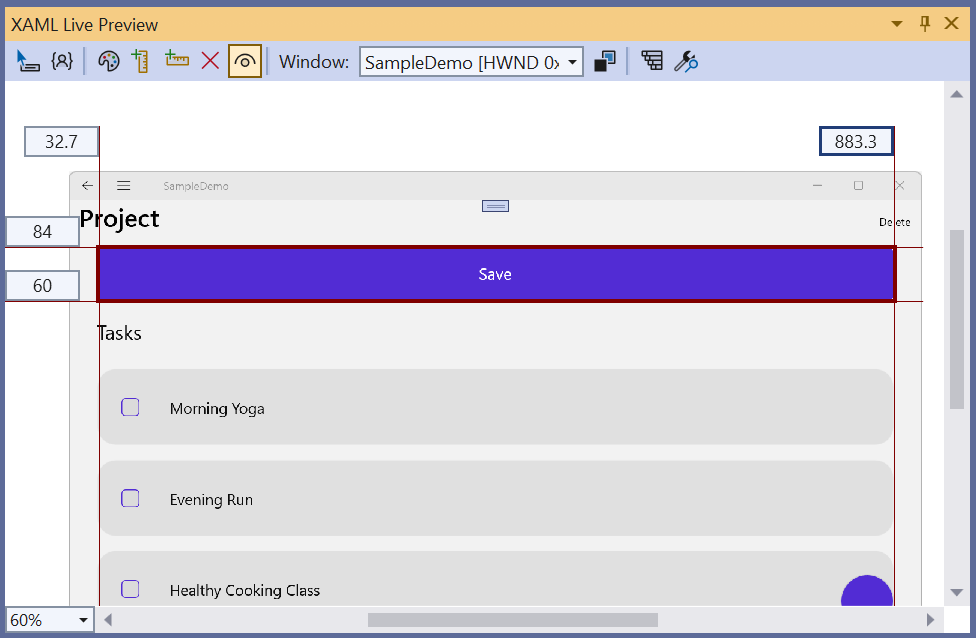The image size is (976, 638).
Task: Open the 60% zoom dropdown
Action: [50, 620]
